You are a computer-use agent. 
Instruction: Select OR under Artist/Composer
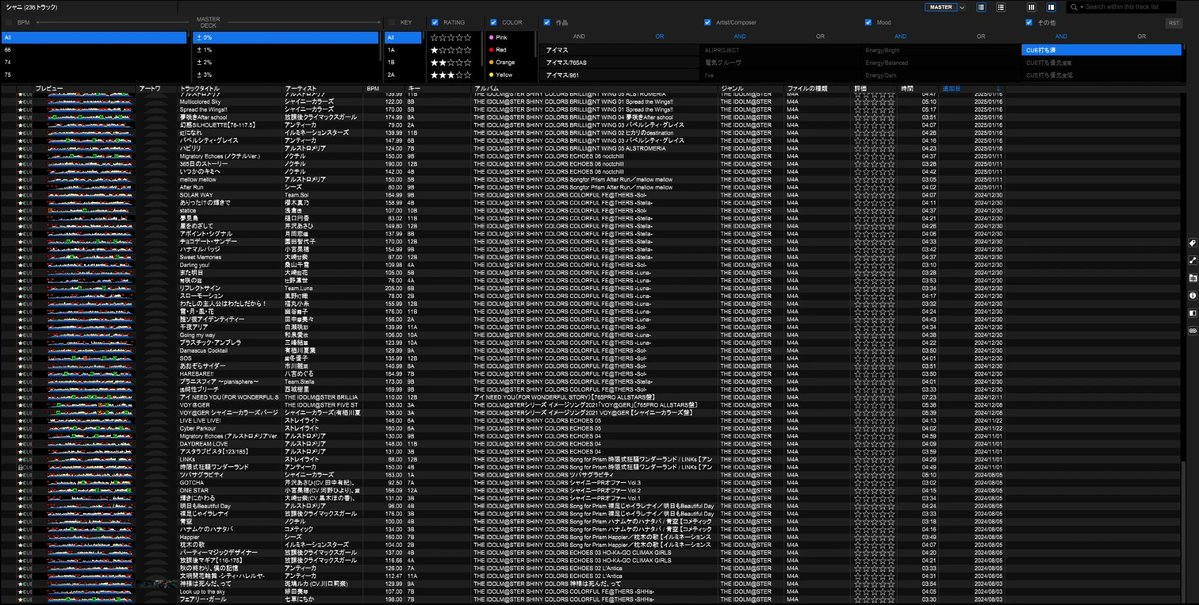[x=820, y=36]
